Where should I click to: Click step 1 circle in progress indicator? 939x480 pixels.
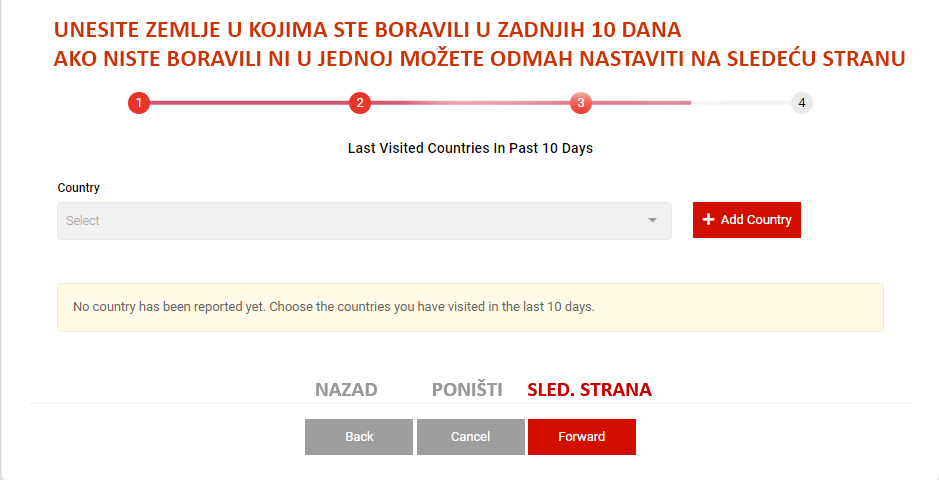click(x=139, y=103)
